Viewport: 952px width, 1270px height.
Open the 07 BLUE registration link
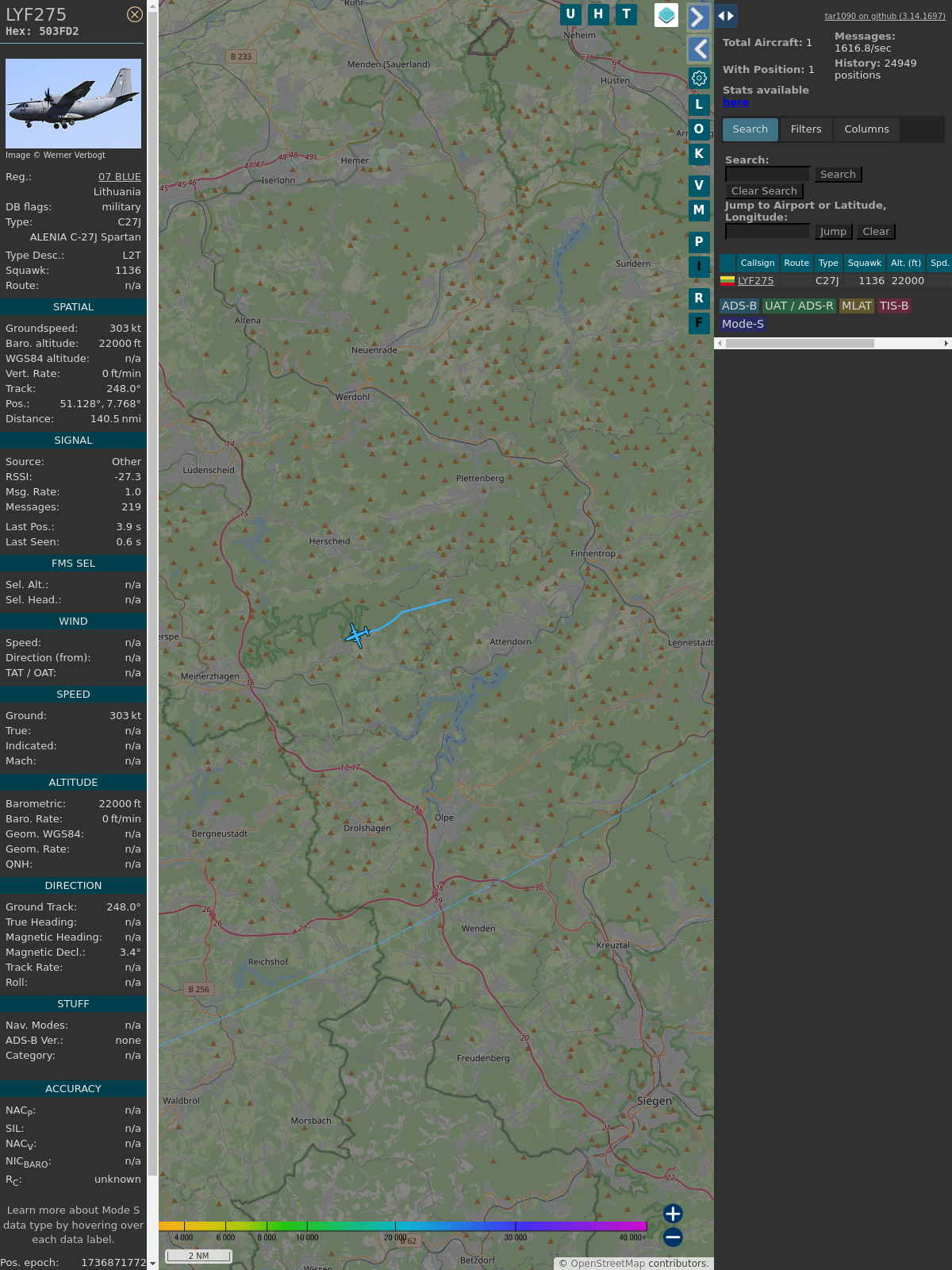pyautogui.click(x=119, y=177)
